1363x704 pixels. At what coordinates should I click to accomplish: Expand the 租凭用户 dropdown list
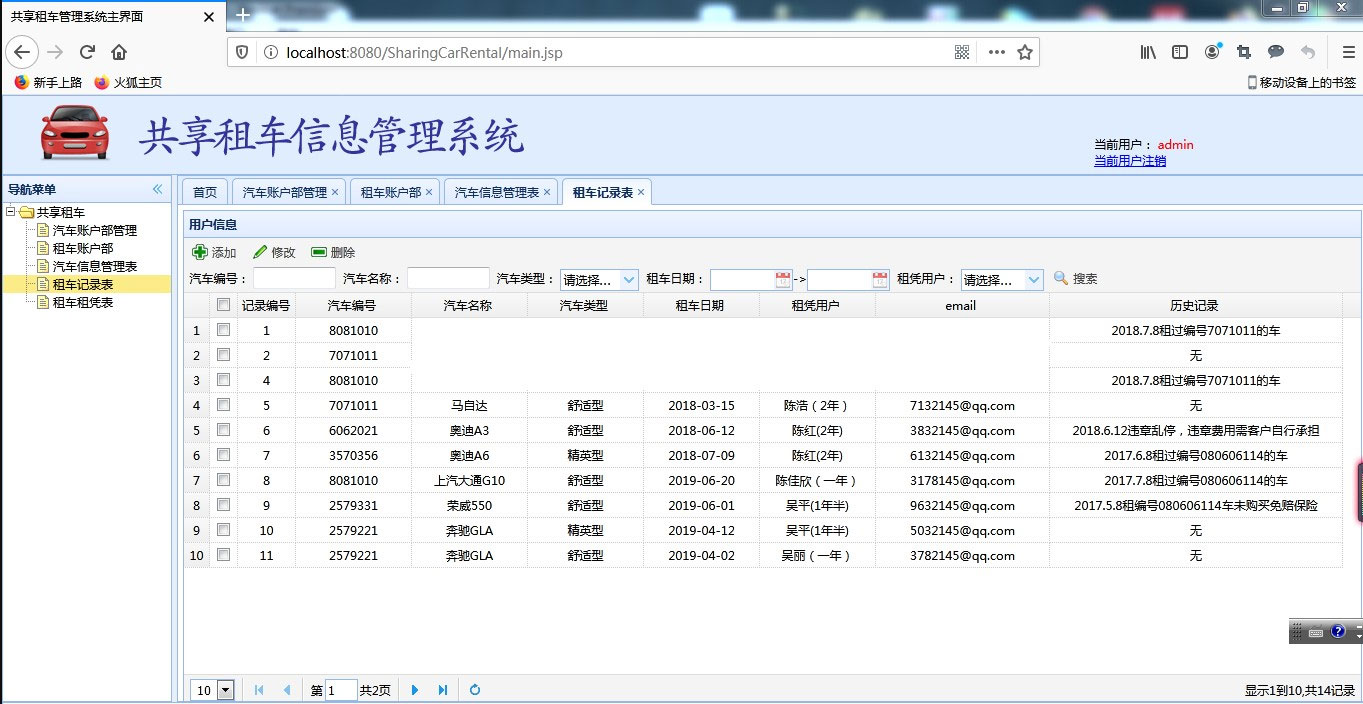pos(1001,279)
